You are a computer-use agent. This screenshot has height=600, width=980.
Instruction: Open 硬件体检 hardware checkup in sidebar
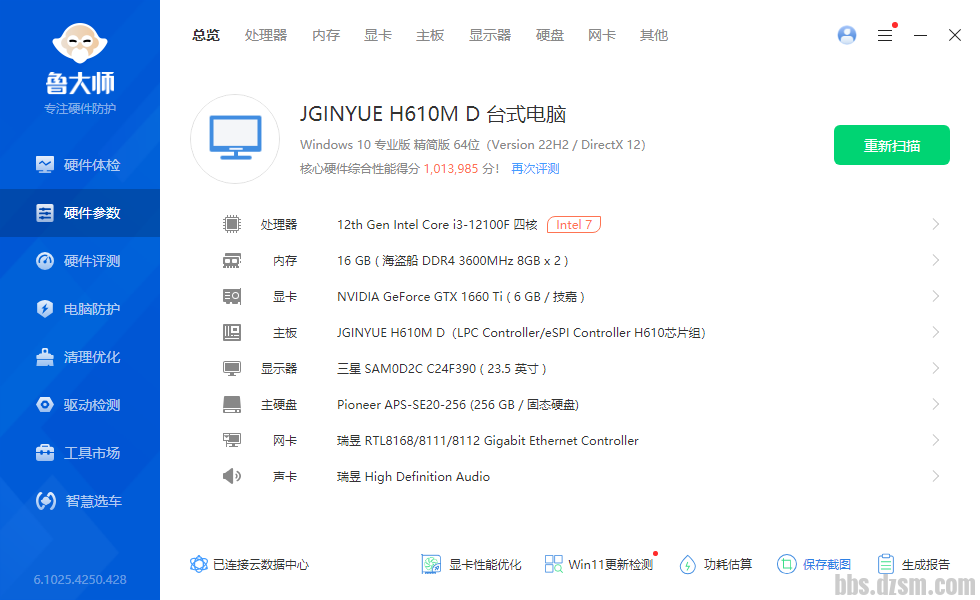pyautogui.click(x=80, y=165)
